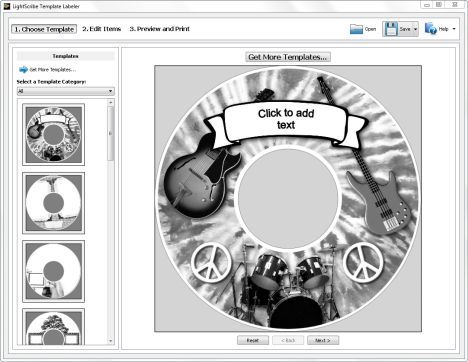Click the LightScribe app icon in title bar
The width and height of the screenshot is (468, 362).
tap(7, 6)
